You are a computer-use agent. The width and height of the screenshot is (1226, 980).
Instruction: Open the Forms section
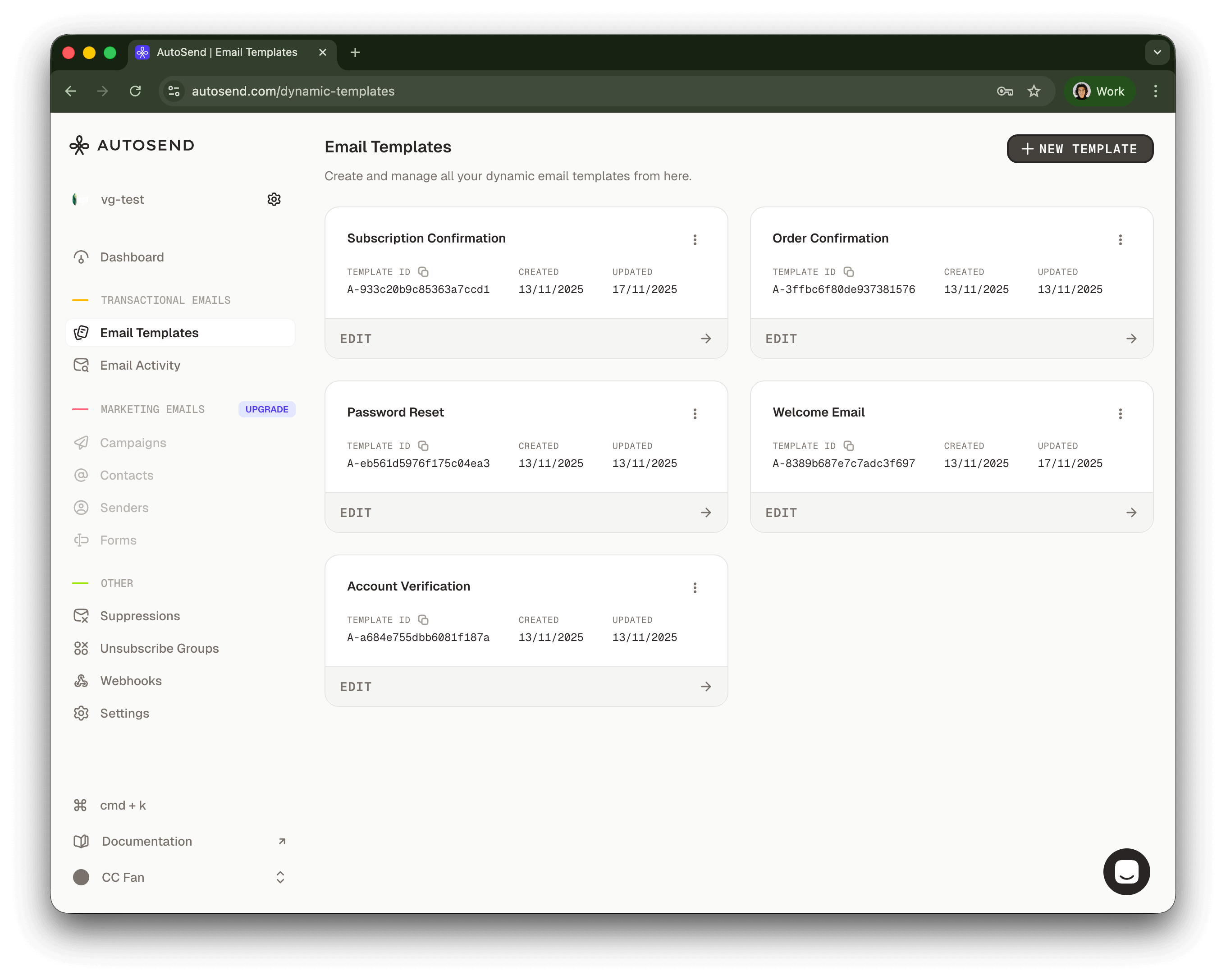[x=118, y=540]
